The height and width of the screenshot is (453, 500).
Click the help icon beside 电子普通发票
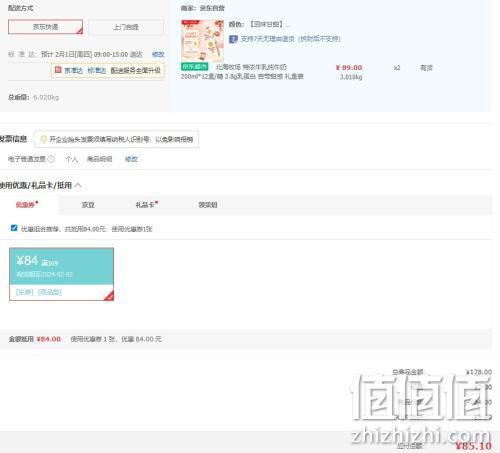click(x=51, y=159)
